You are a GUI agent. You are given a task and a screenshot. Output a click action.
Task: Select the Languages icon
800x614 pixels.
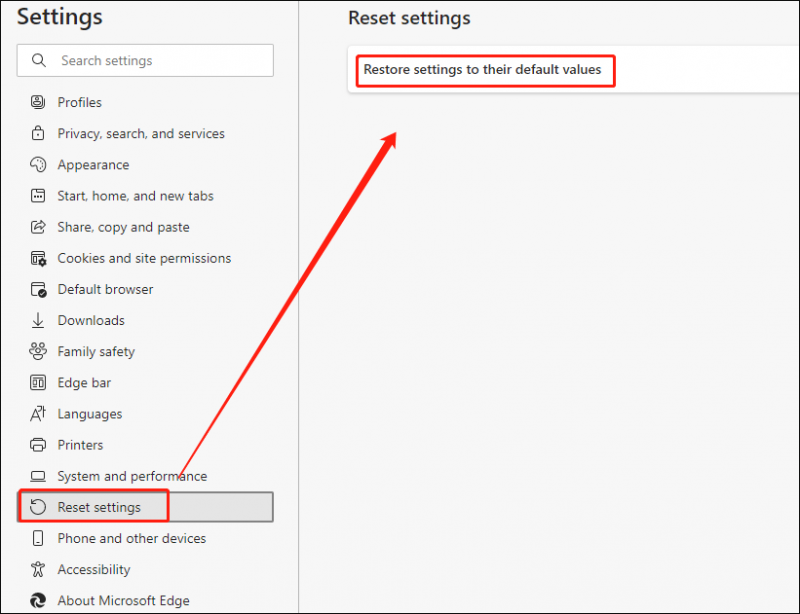38,413
